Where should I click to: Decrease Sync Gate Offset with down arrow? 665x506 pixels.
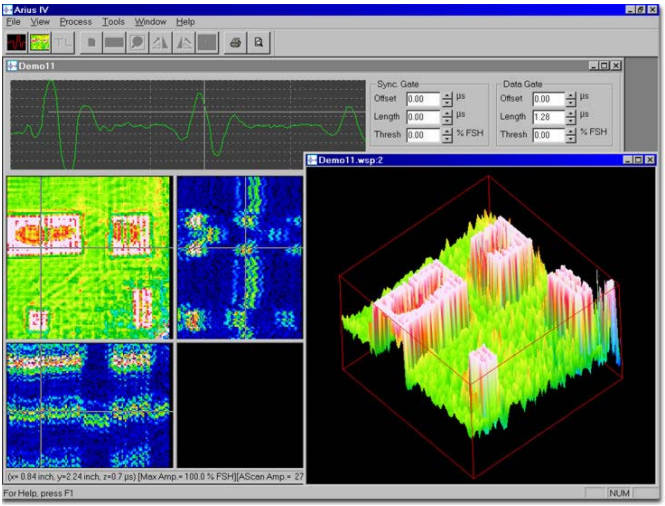click(447, 103)
